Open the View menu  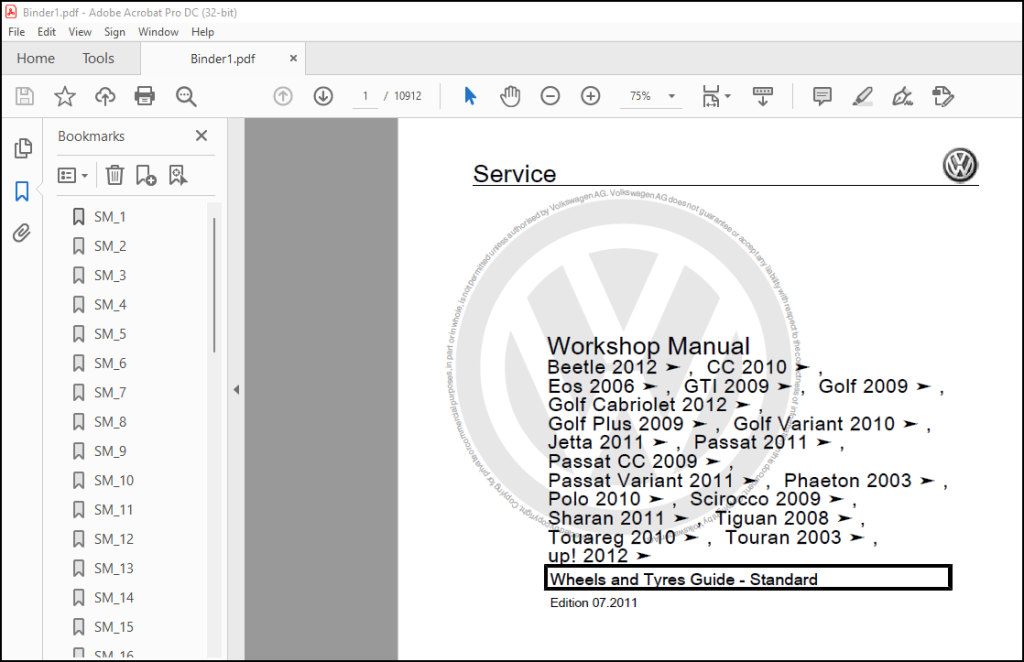pos(80,32)
